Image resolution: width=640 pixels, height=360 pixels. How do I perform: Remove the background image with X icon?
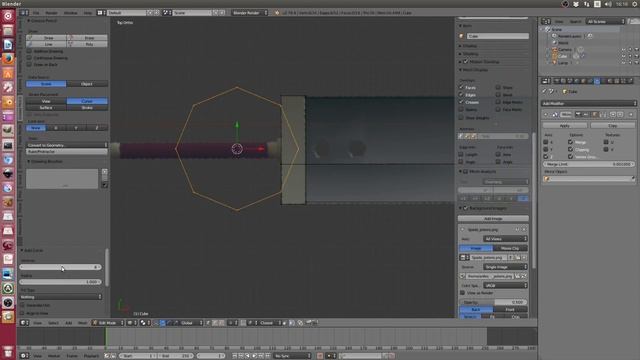[x=524, y=229]
